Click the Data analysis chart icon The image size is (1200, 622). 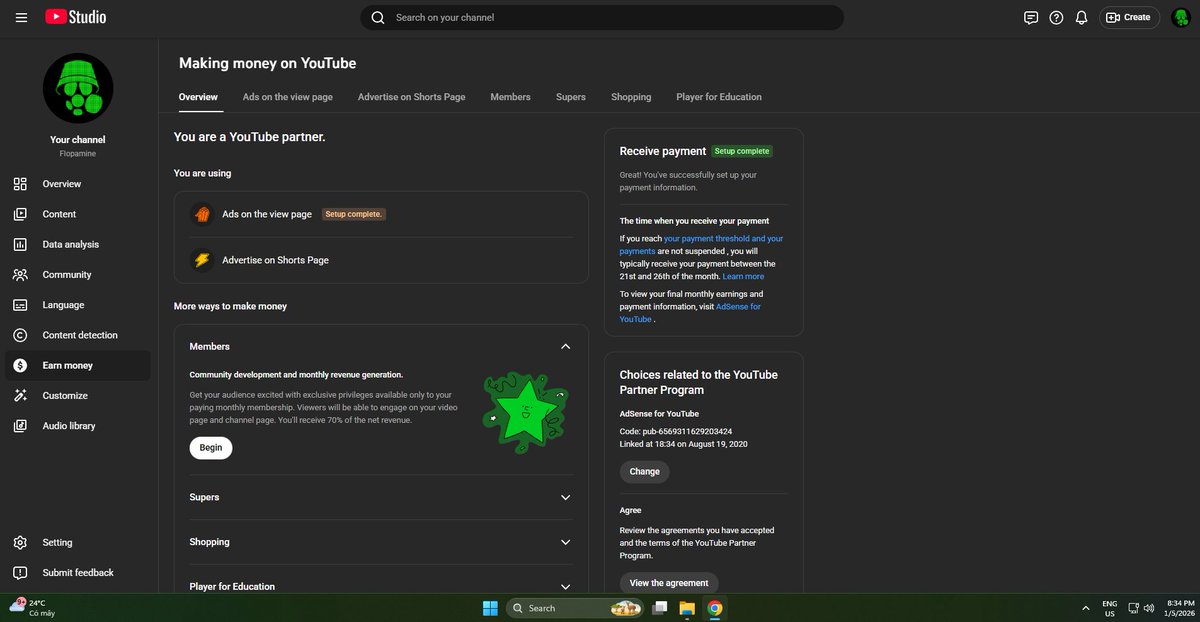[x=20, y=244]
